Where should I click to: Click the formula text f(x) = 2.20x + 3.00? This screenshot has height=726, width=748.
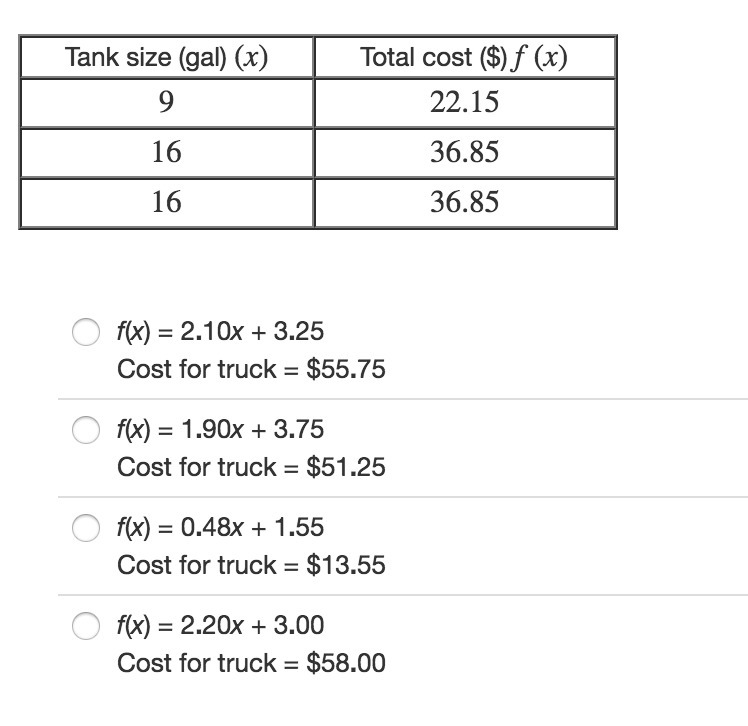coord(220,625)
